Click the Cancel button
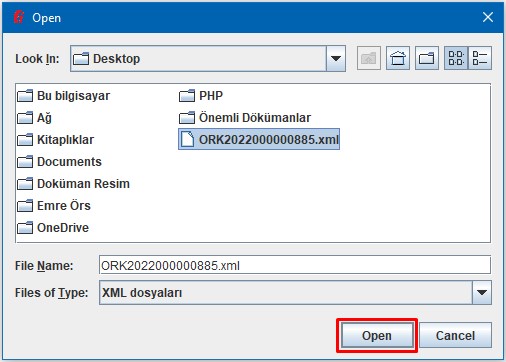Image resolution: width=506 pixels, height=362 pixels. (x=455, y=335)
